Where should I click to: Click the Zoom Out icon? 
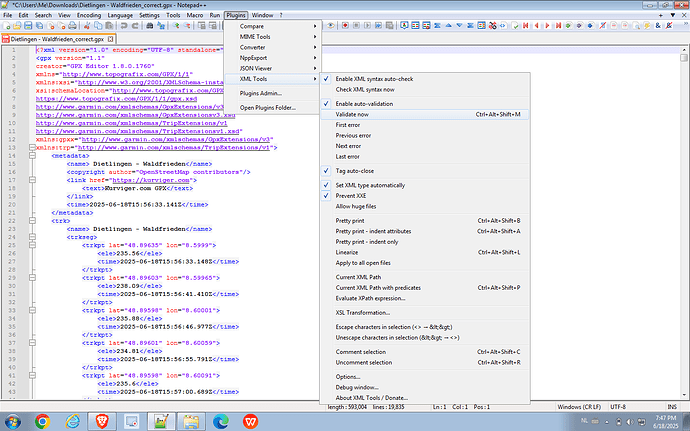187,26
